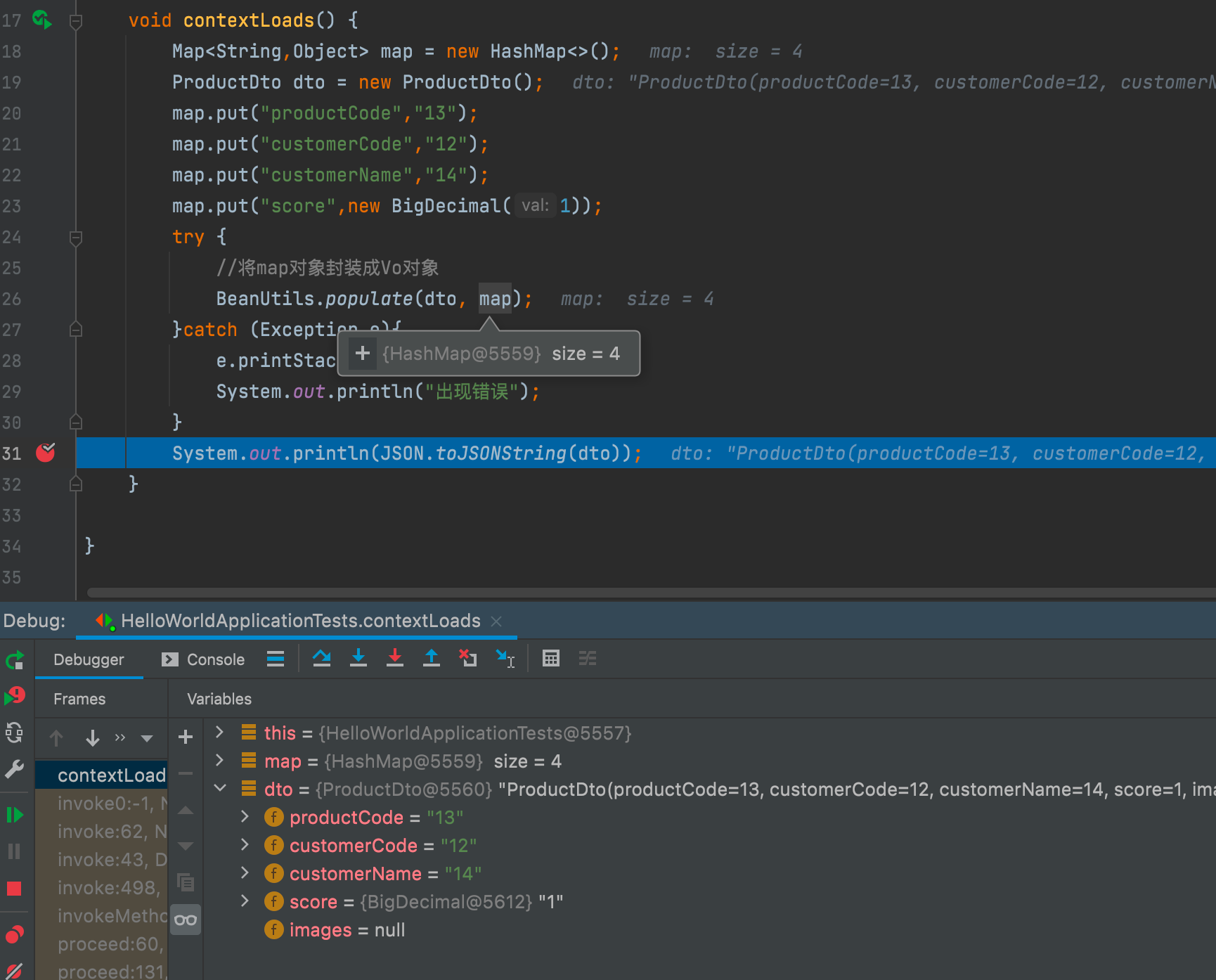Rerun the HelloWorldApplicationTests debug session
Screen dimensions: 1216x980
(14, 660)
